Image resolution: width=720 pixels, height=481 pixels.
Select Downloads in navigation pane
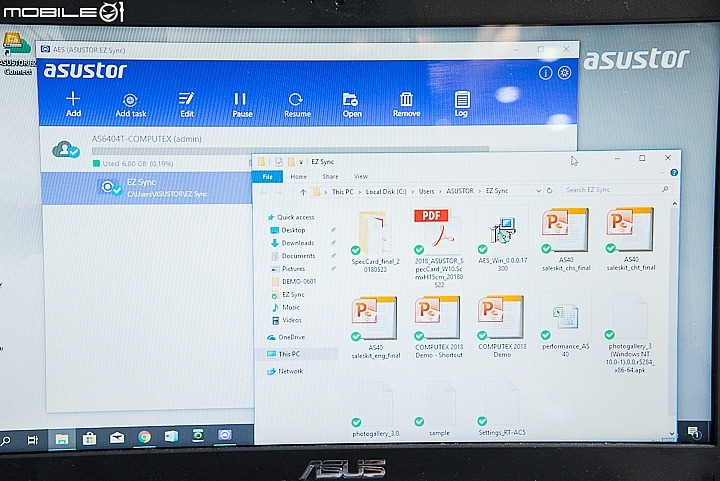292,243
